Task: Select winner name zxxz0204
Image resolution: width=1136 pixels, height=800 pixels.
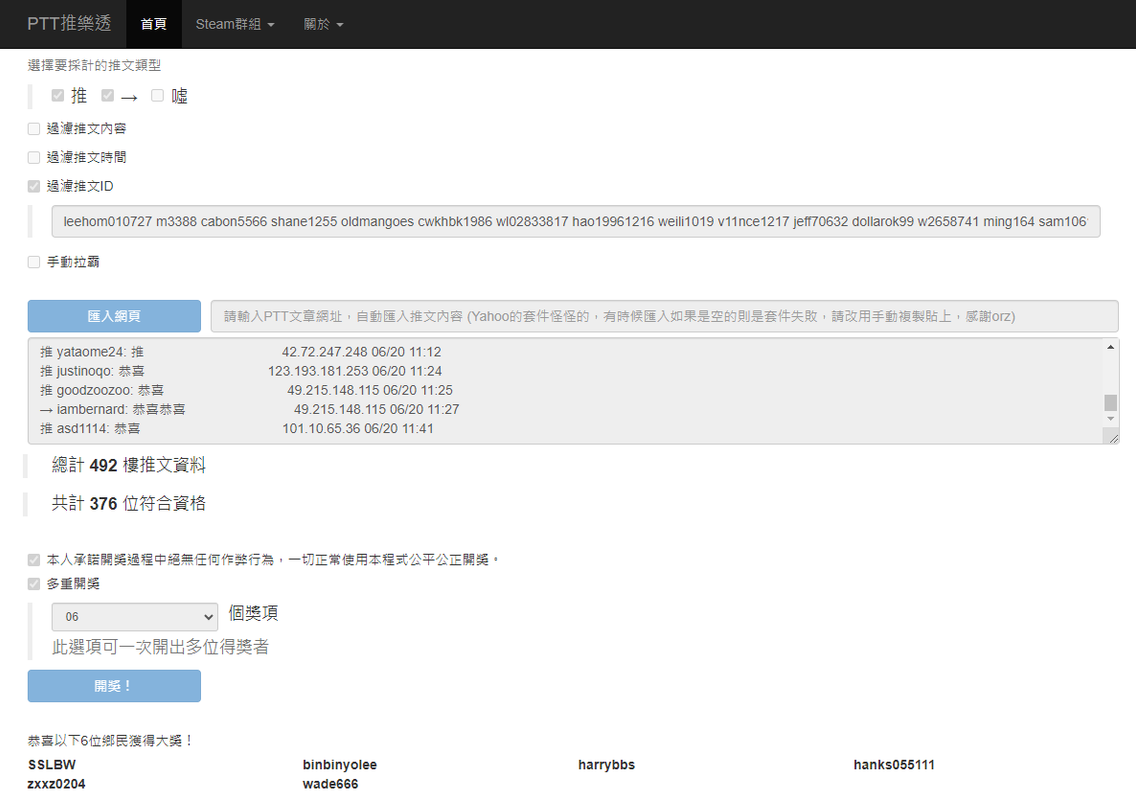Action: [57, 784]
